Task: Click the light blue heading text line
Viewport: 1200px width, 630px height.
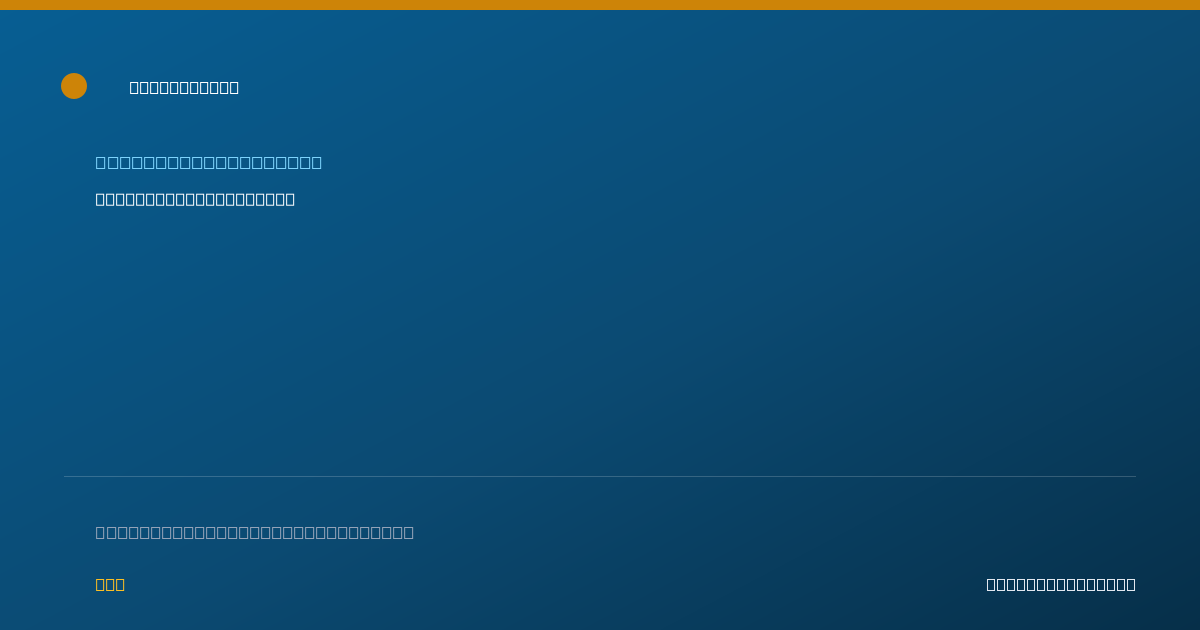Action: pyautogui.click(x=209, y=162)
